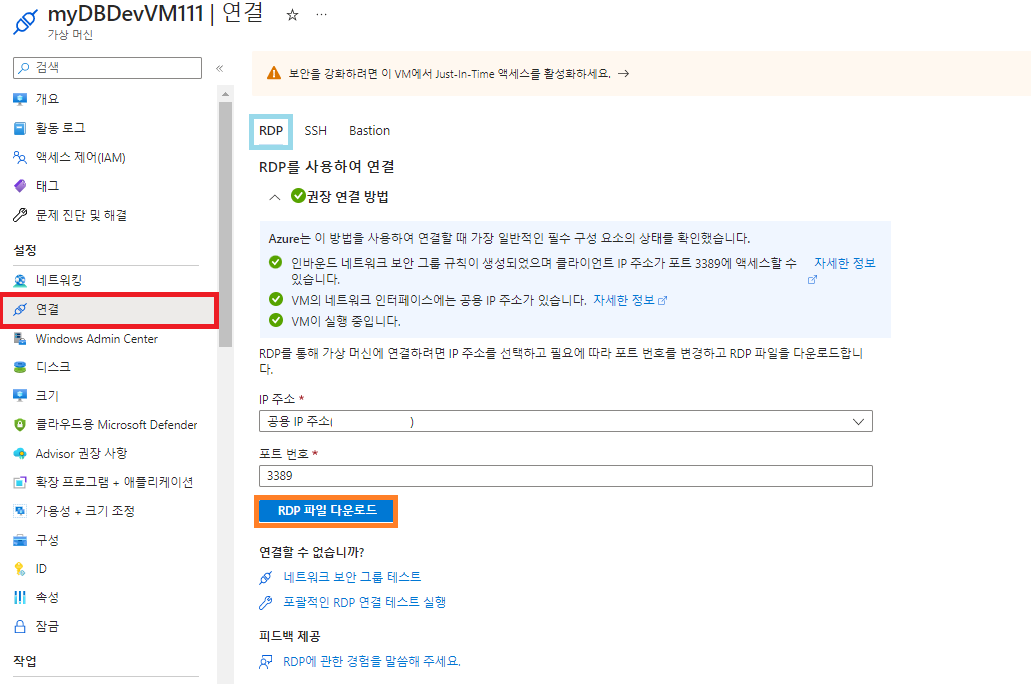Viewport: 1031px width, 684px height.
Task: Click the plug icon beside 네트워크 보안 그룹 테스트
Action: pos(266,577)
